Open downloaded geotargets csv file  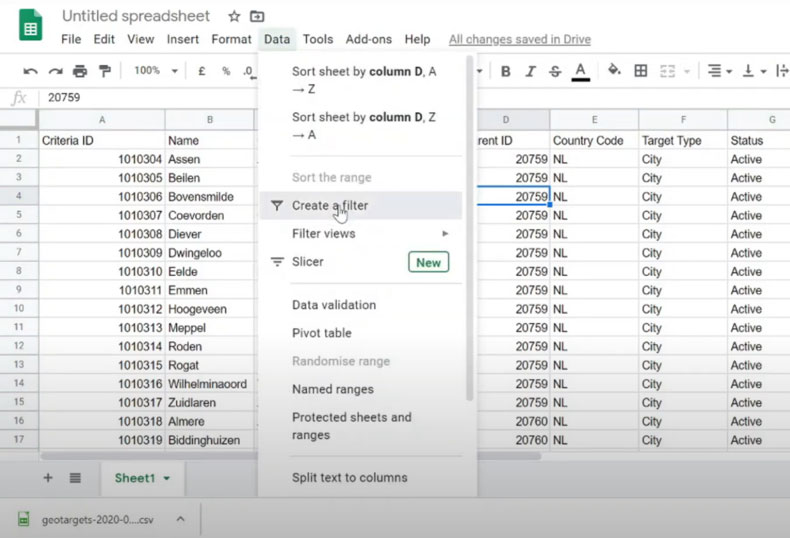89,519
